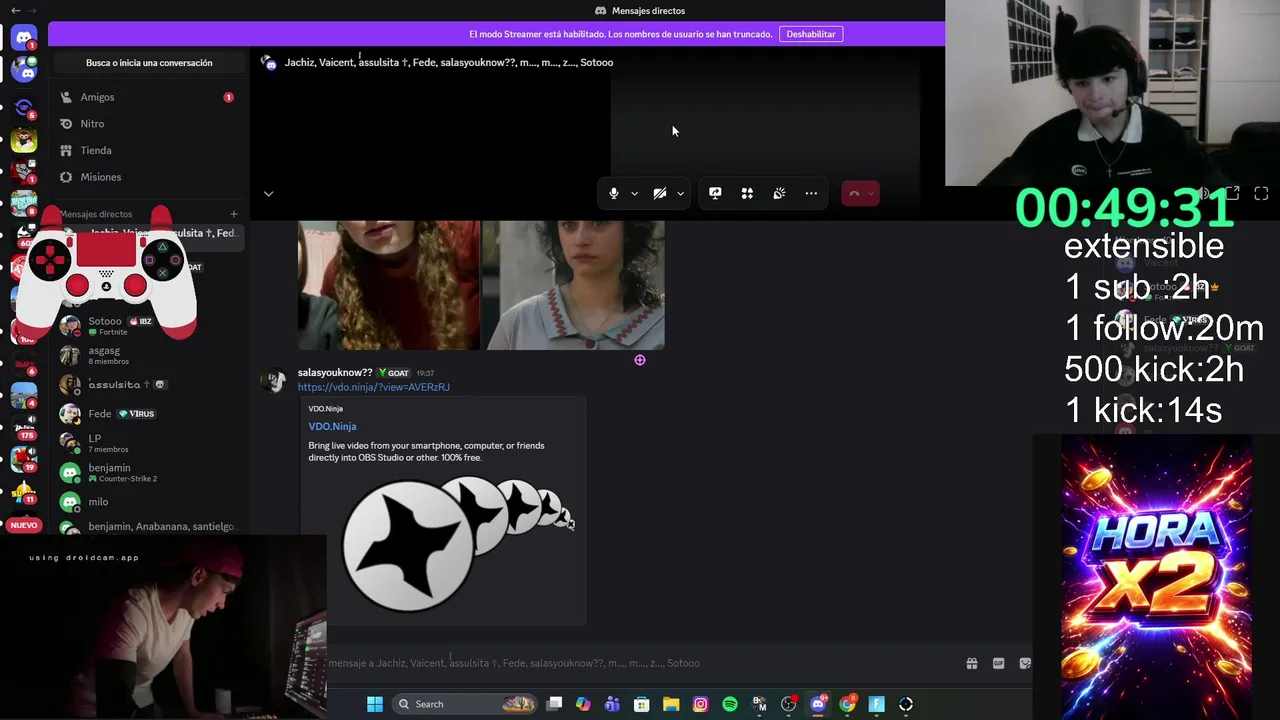Open the benjamin, Anabanana, santielgo group
The image size is (1280, 720).
(x=148, y=527)
